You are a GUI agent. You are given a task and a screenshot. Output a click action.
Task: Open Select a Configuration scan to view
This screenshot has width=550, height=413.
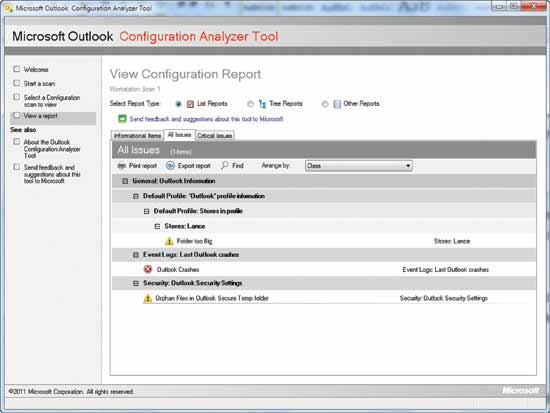tap(52, 101)
